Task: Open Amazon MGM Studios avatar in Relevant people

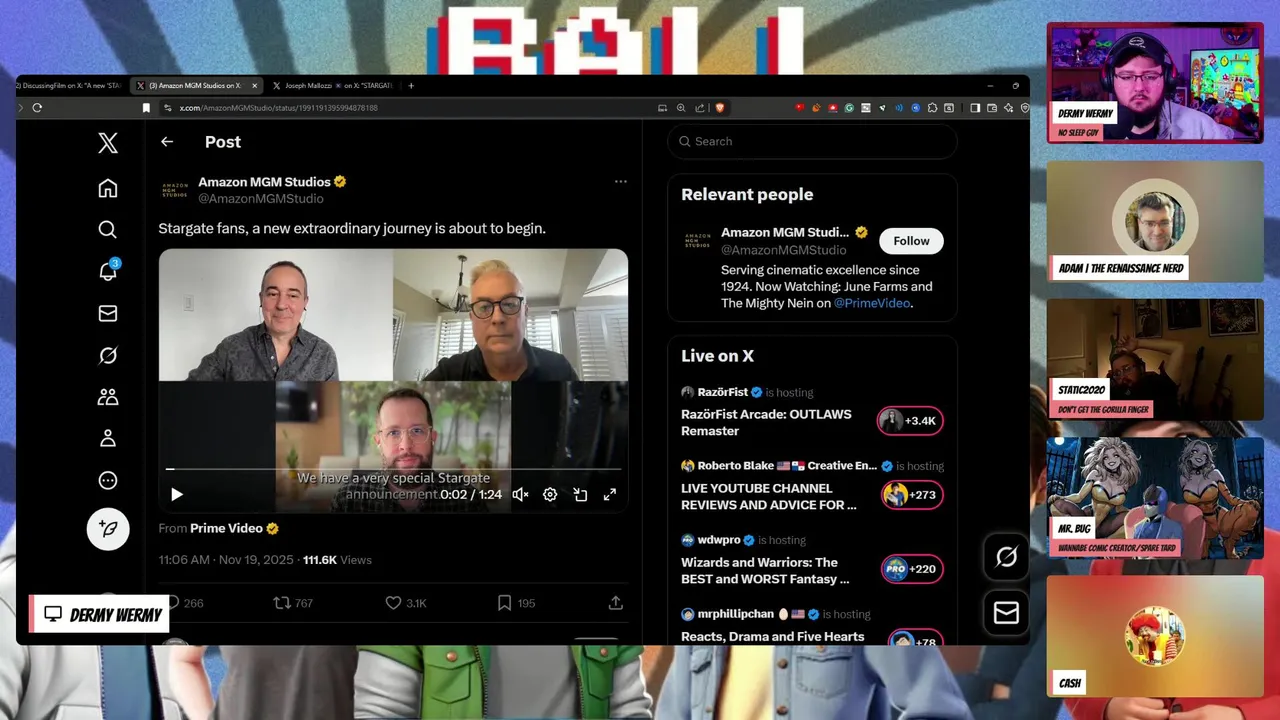Action: click(x=697, y=241)
